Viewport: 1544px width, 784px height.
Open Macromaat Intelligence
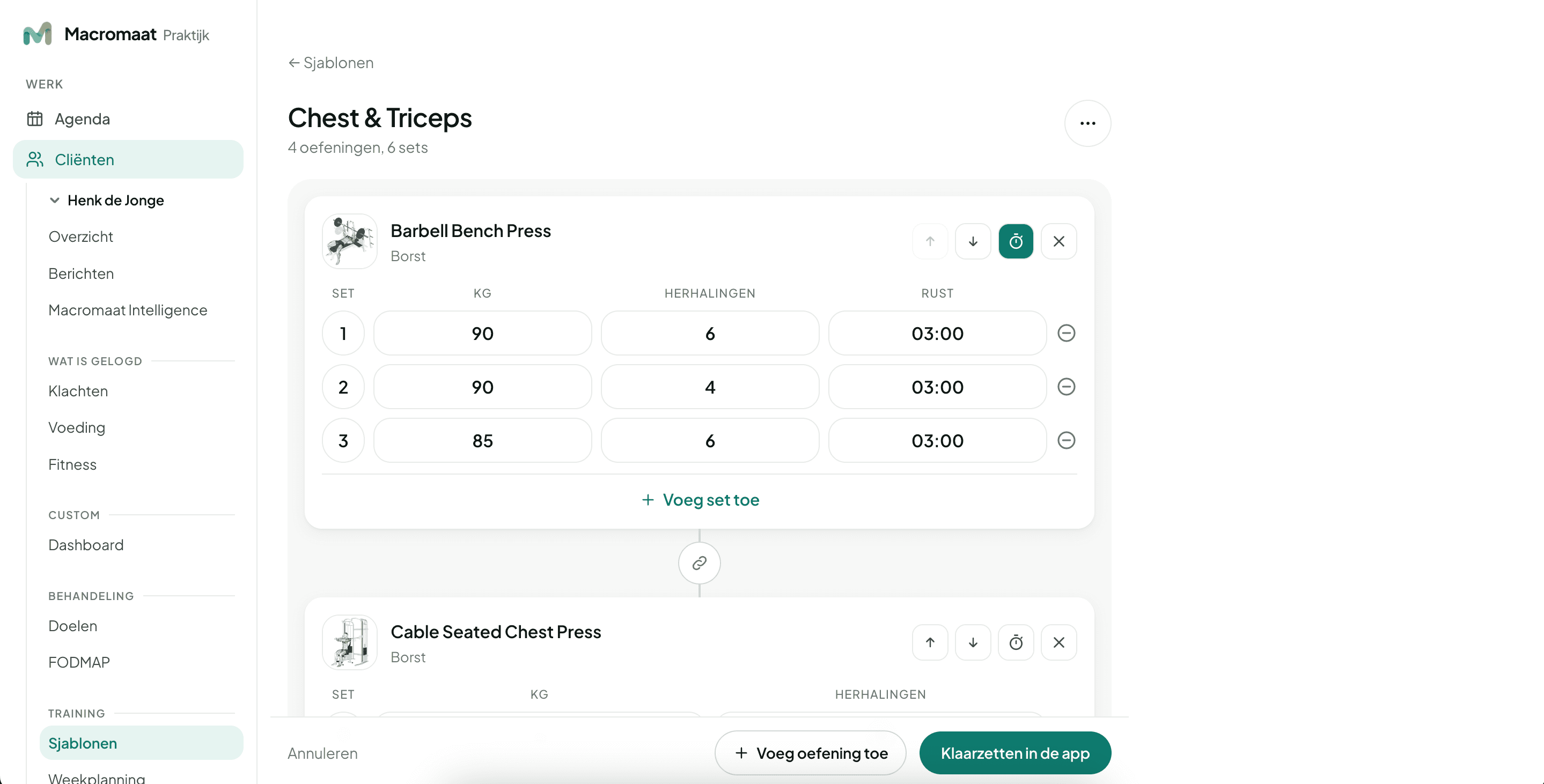pyautogui.click(x=128, y=310)
